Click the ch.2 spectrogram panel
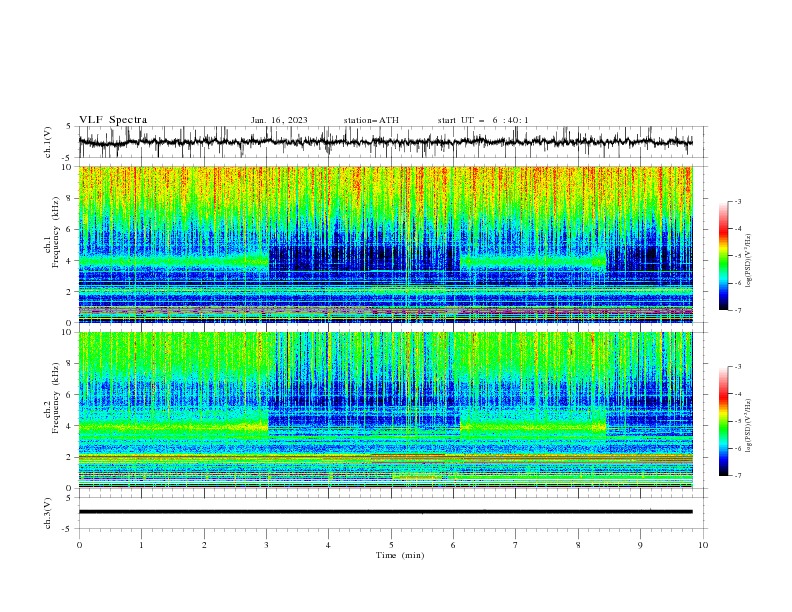This screenshot has width=792, height=612. pos(385,410)
